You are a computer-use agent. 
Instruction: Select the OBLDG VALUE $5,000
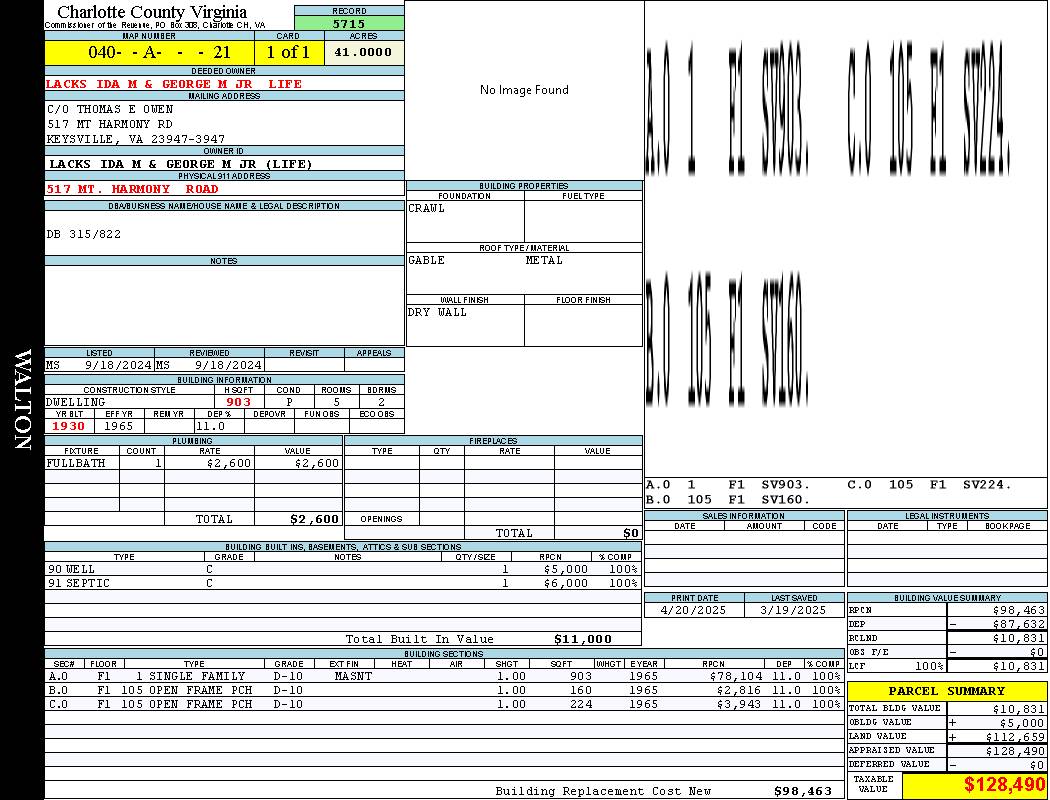click(1022, 723)
